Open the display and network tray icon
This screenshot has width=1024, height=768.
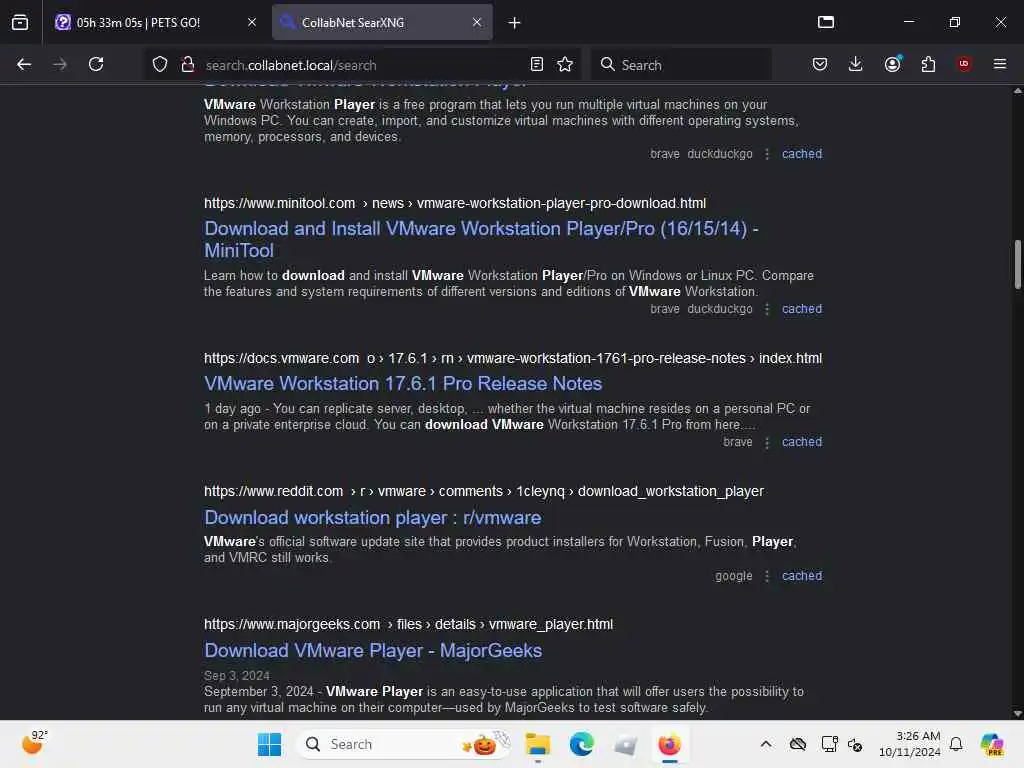829,744
